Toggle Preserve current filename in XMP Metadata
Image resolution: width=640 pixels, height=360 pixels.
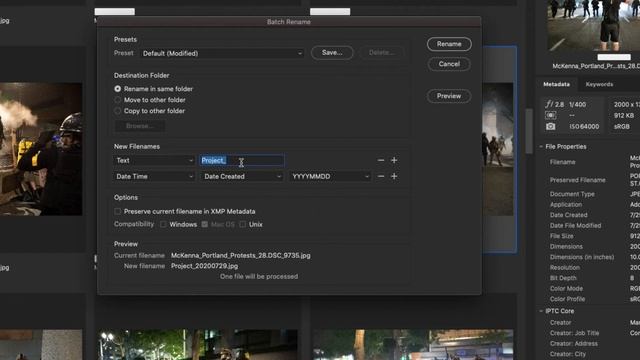coord(118,211)
